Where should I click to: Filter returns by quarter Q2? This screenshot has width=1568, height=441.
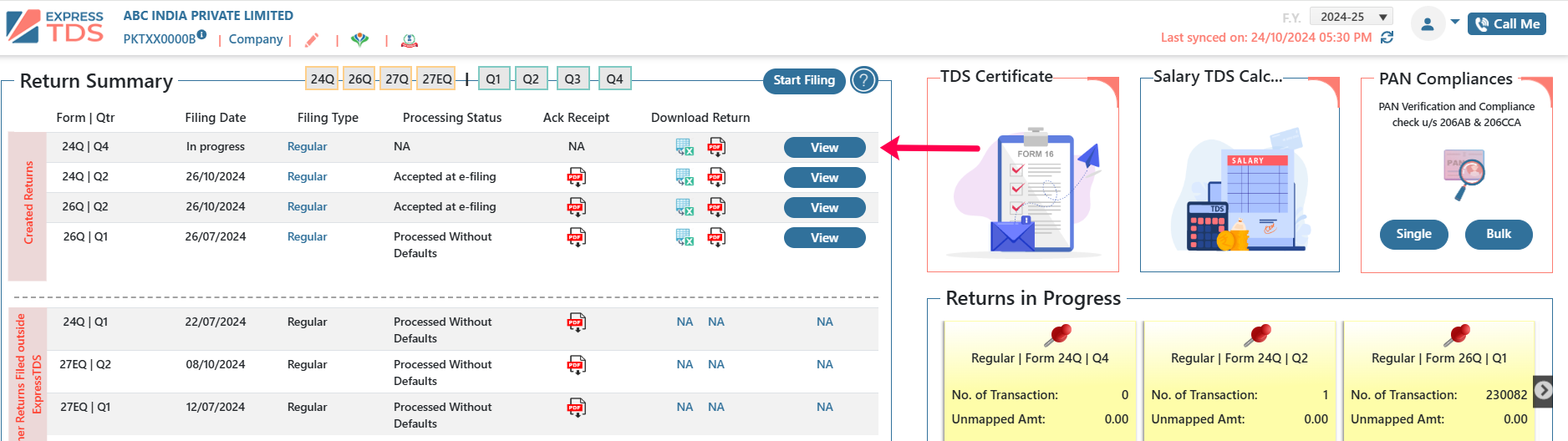tap(531, 79)
